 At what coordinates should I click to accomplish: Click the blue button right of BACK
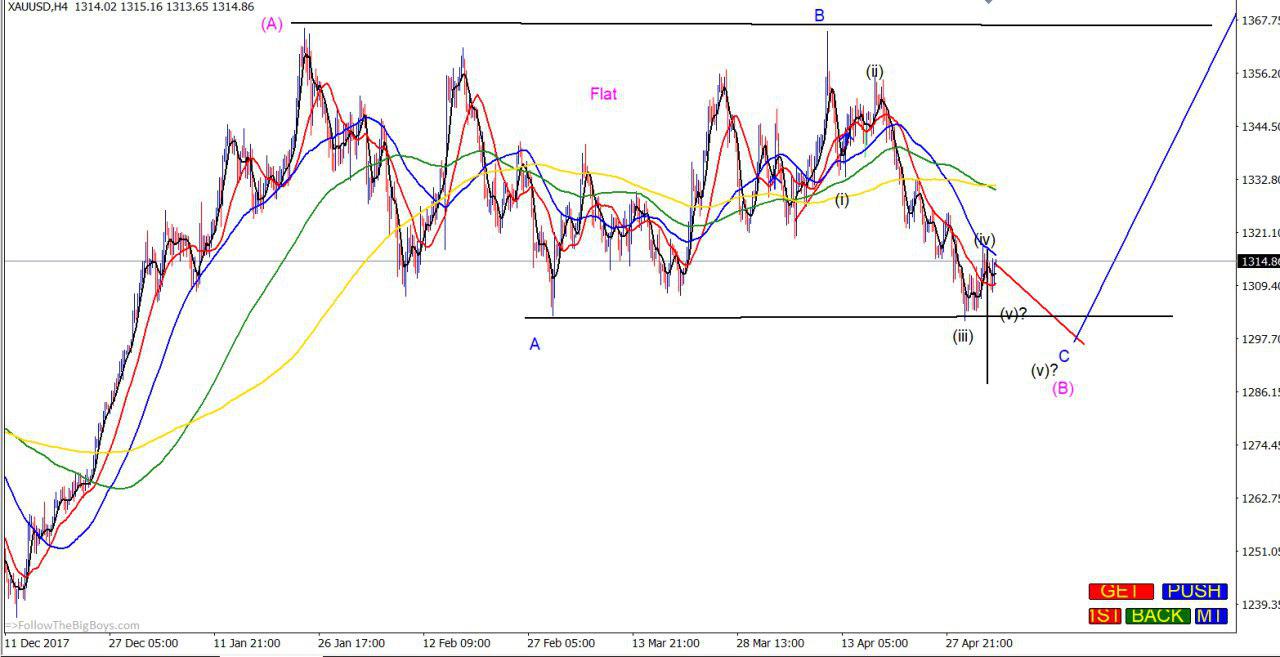click(1209, 616)
